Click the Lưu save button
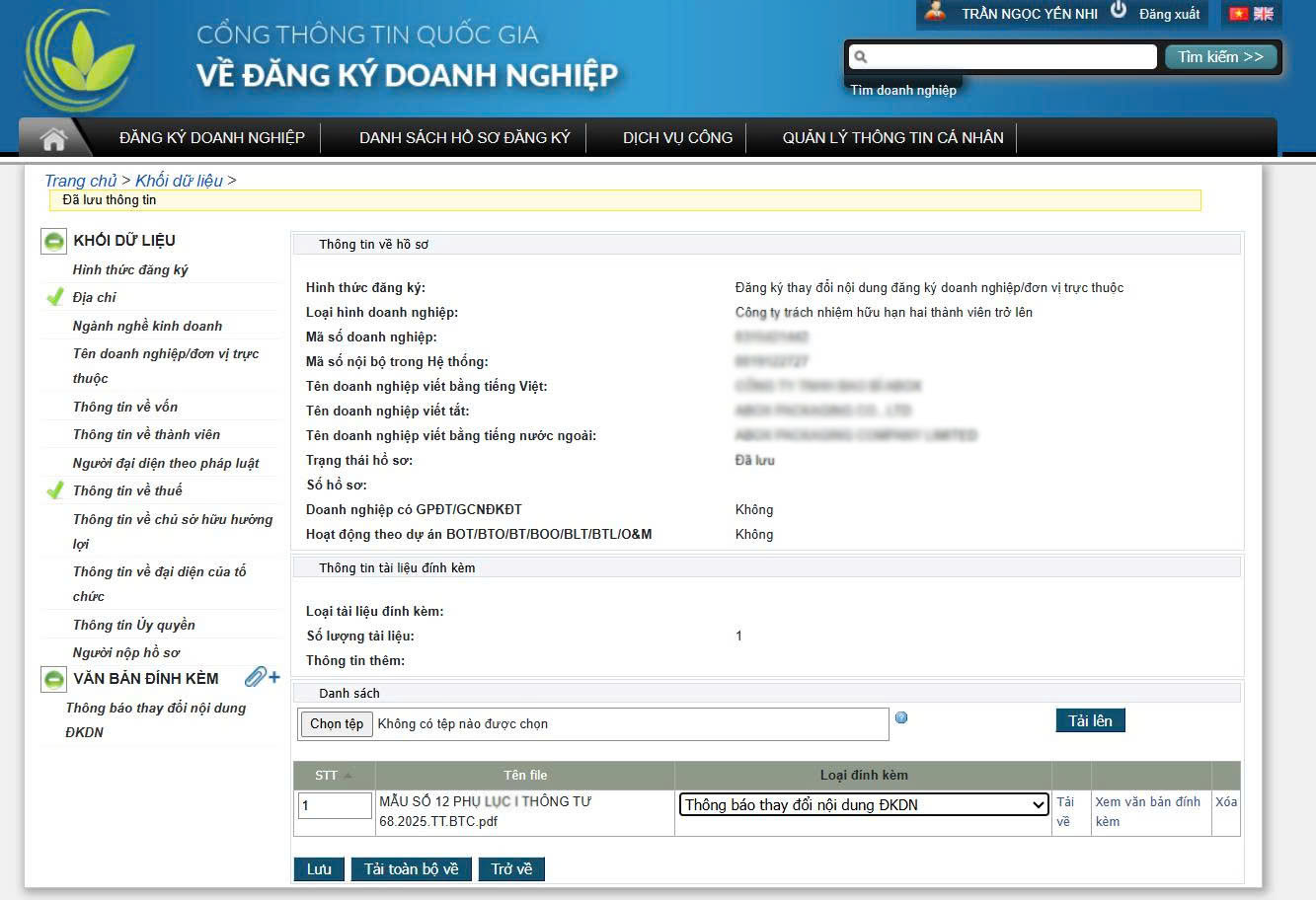Screen dimensions: 1316x900 click(318, 869)
